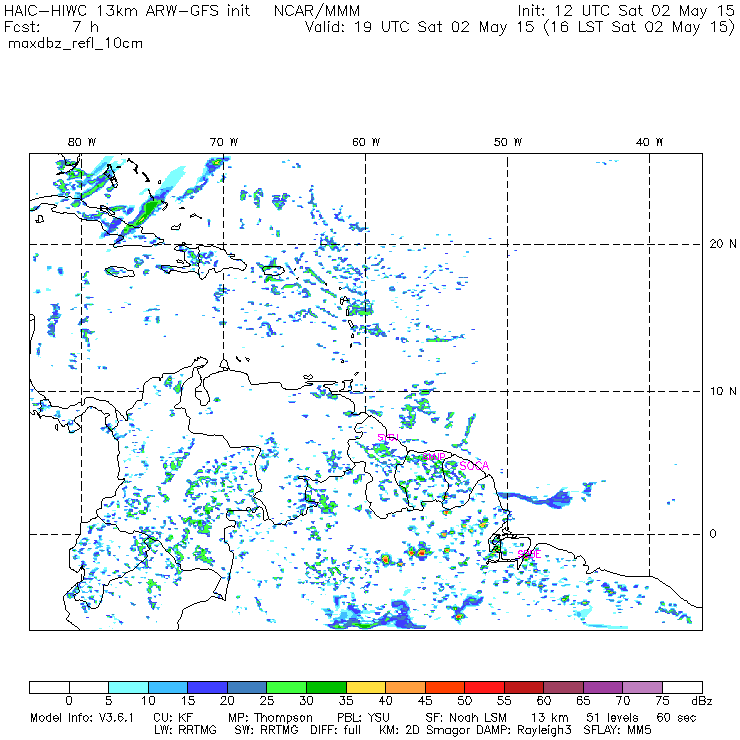Click the 'SF: Noah LSM' text
Screen dimensions: 740x740
click(466, 718)
